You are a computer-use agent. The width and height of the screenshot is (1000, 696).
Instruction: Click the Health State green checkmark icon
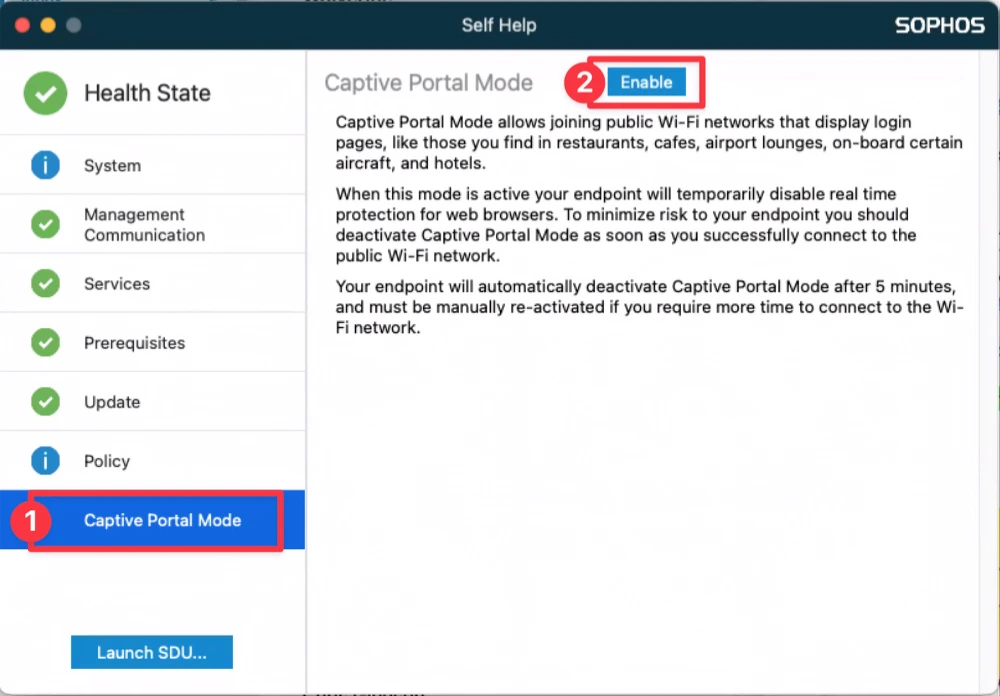45,92
